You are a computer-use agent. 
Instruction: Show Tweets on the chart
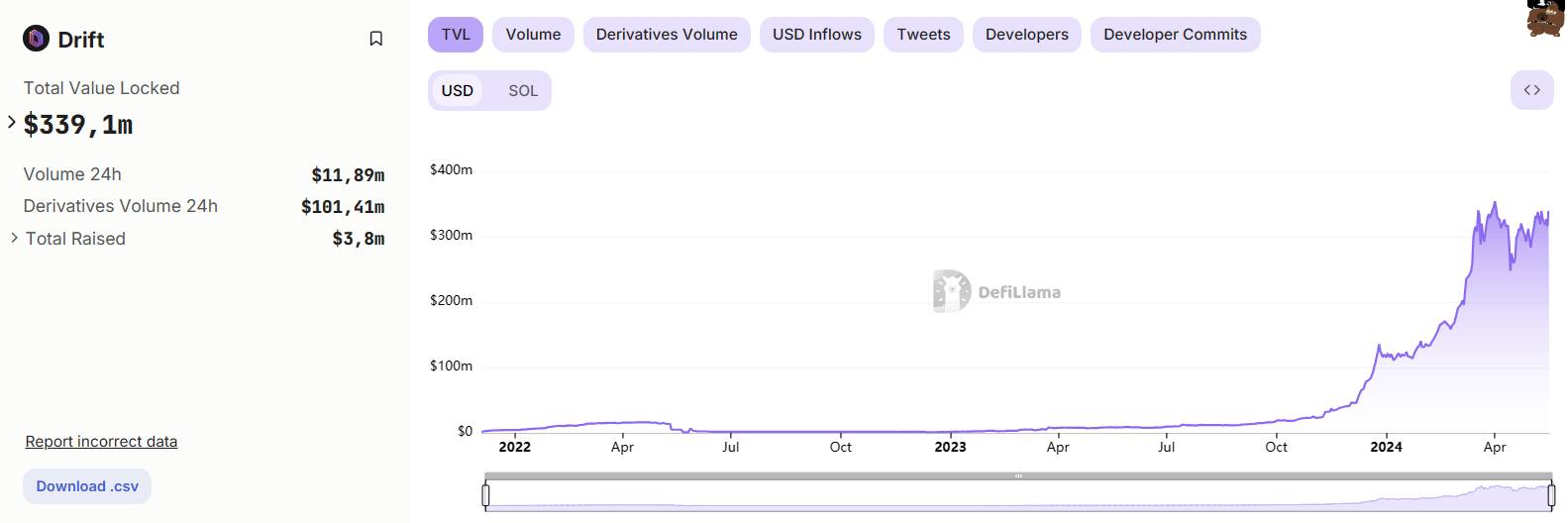pos(923,35)
